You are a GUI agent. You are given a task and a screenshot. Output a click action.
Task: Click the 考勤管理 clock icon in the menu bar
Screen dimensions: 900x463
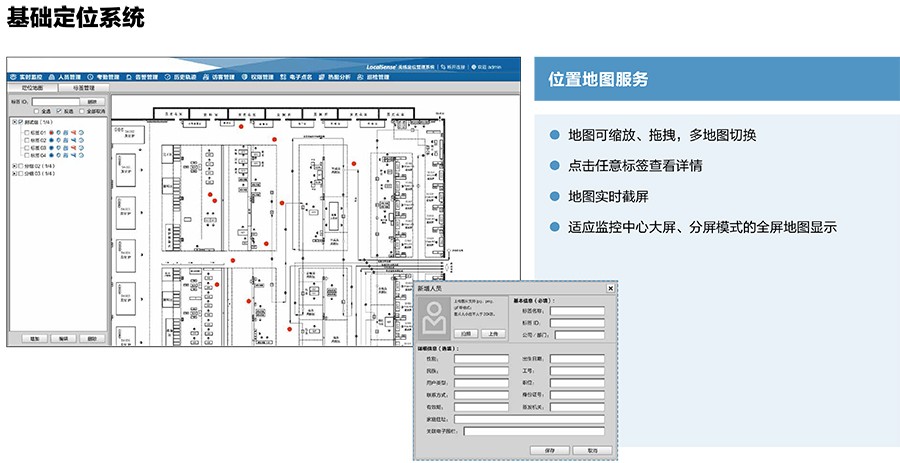coord(90,76)
